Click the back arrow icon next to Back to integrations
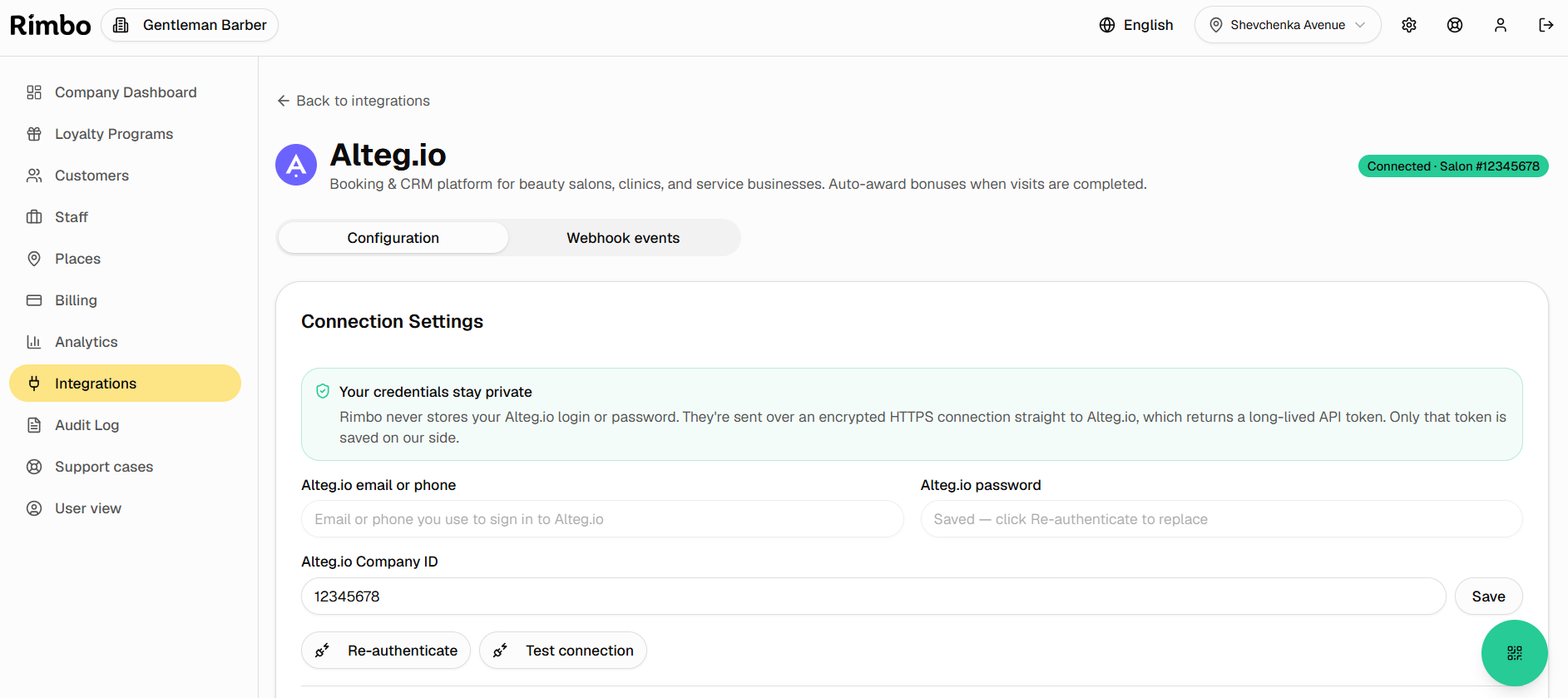Screen dimensions: 1568x698 click(284, 101)
